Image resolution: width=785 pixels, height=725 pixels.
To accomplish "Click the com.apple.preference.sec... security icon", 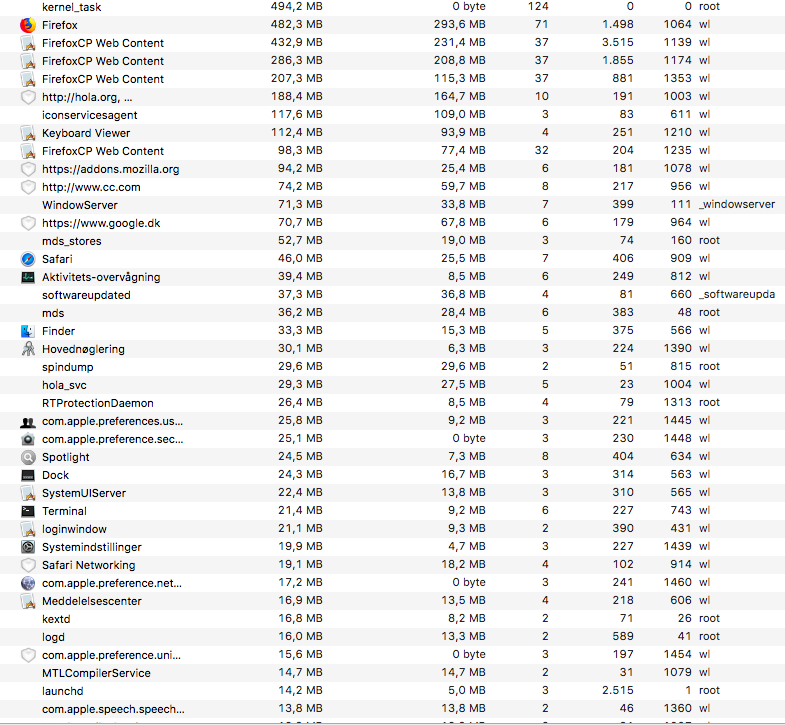I will (28, 440).
